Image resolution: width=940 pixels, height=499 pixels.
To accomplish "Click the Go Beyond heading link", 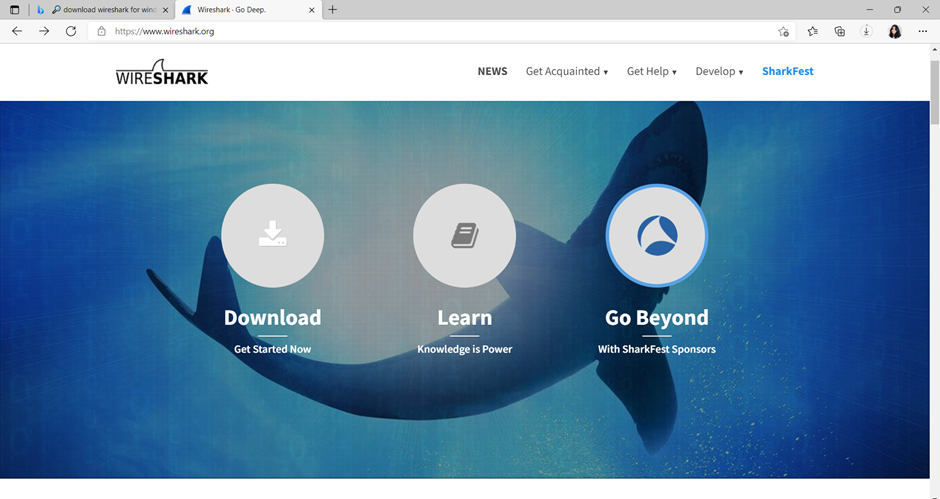I will pos(656,317).
